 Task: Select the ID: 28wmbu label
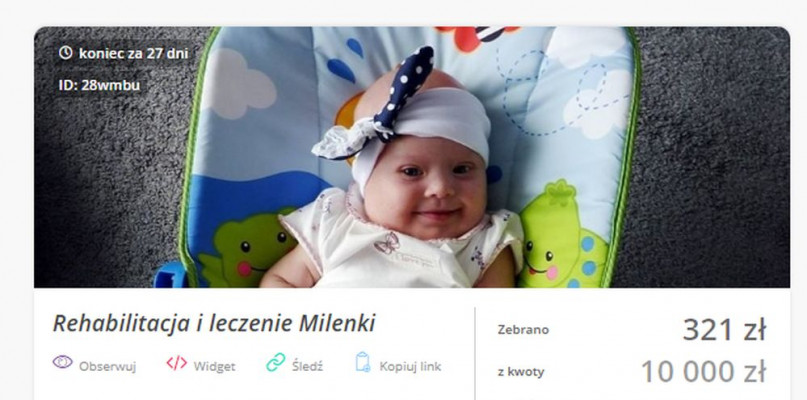(x=99, y=85)
